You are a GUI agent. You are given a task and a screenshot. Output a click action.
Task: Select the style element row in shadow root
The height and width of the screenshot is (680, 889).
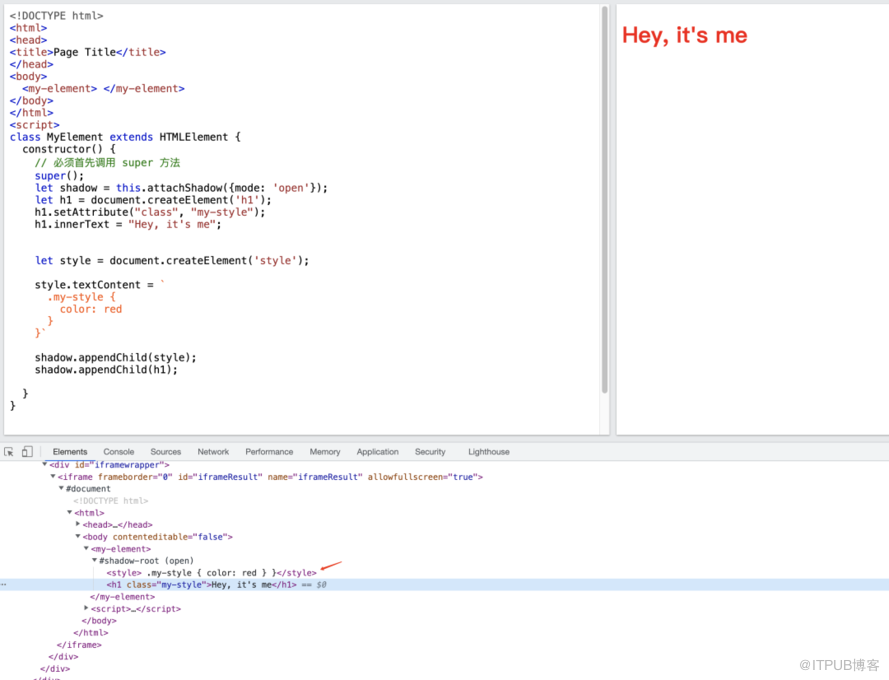point(210,573)
